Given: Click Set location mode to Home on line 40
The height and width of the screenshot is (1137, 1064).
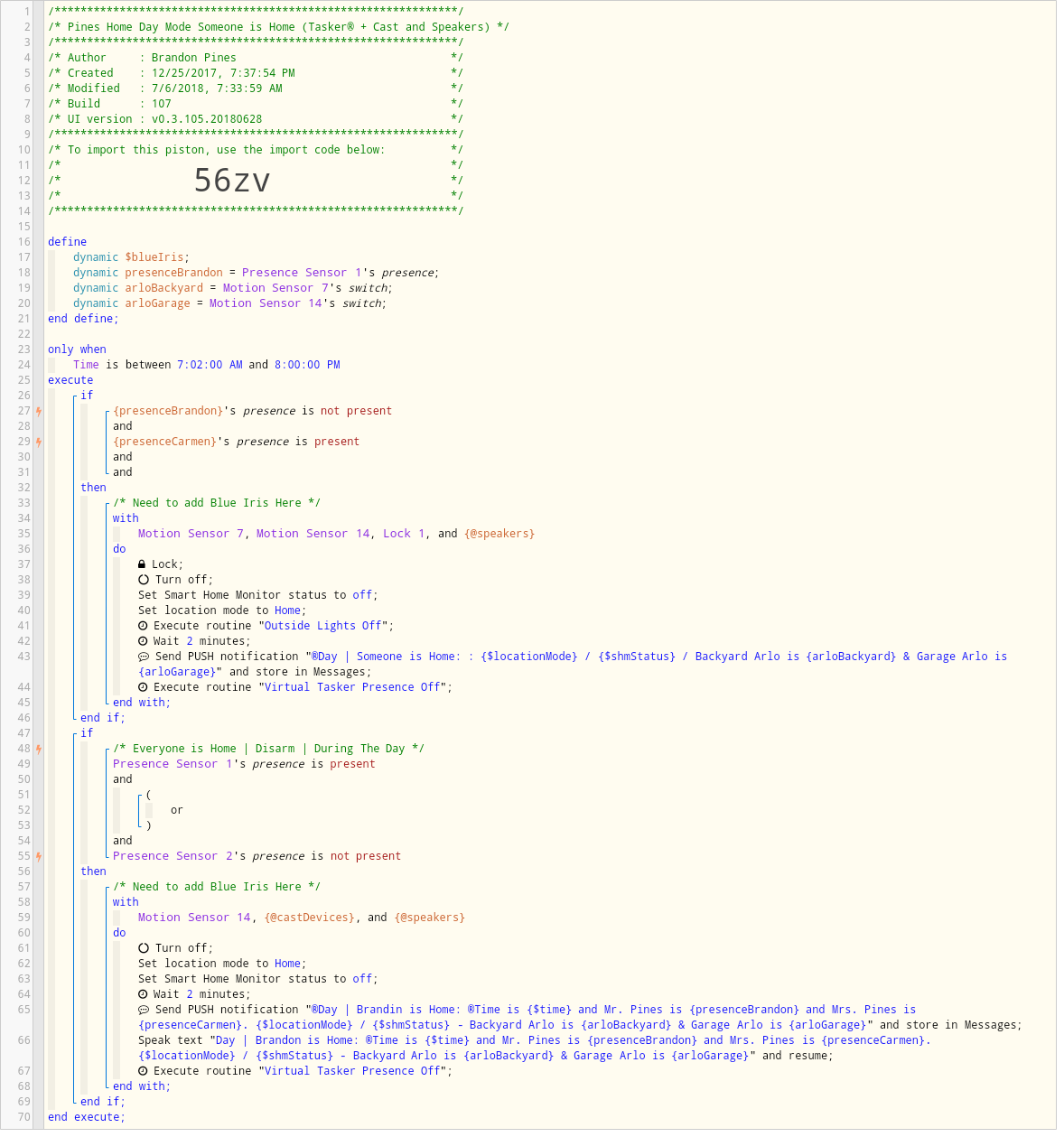Looking at the screenshot, I should pos(222,610).
